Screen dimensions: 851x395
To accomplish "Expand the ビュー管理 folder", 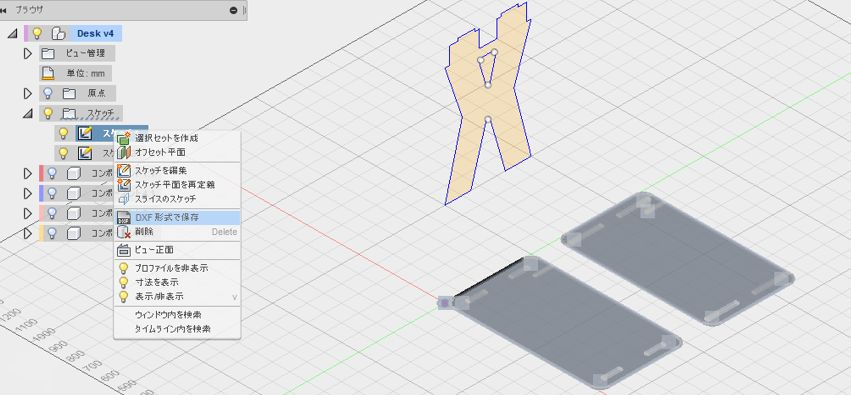I will tap(28, 54).
